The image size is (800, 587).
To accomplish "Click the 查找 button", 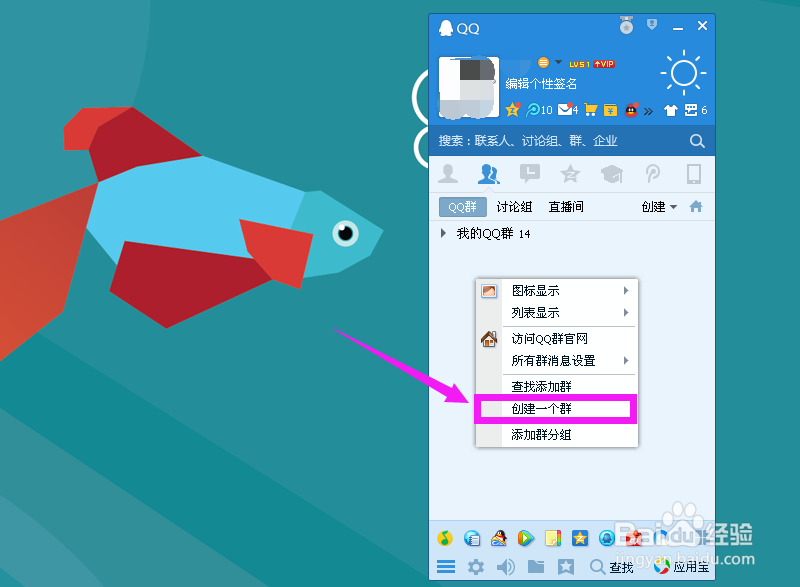I will pyautogui.click(x=612, y=567).
